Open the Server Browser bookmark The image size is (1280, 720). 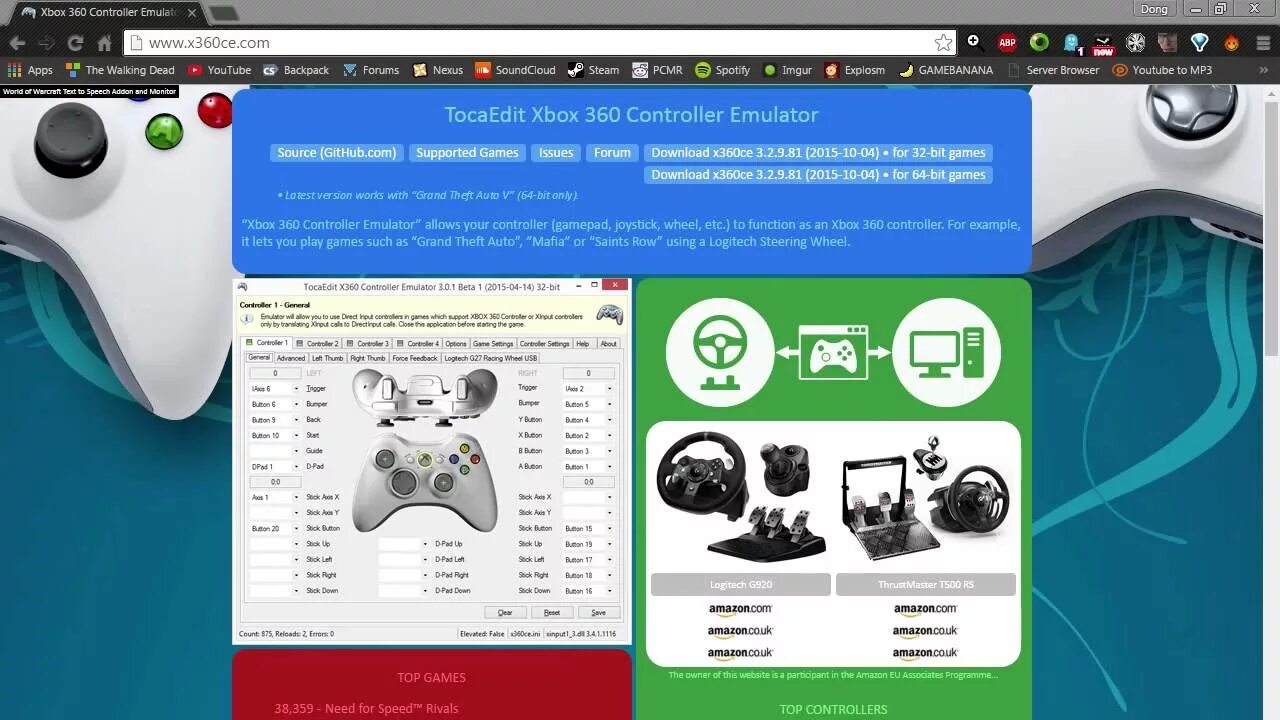[1054, 70]
